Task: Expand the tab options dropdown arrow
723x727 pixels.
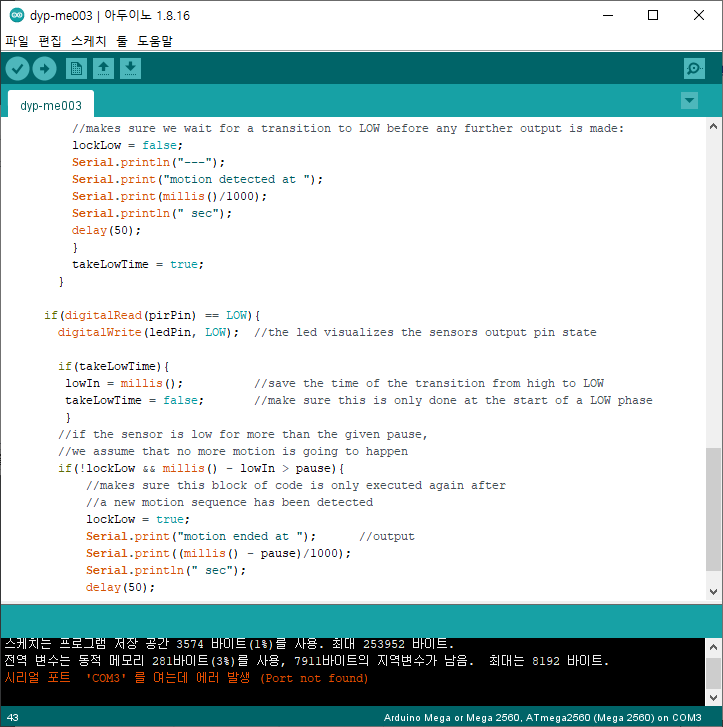Action: (690, 101)
